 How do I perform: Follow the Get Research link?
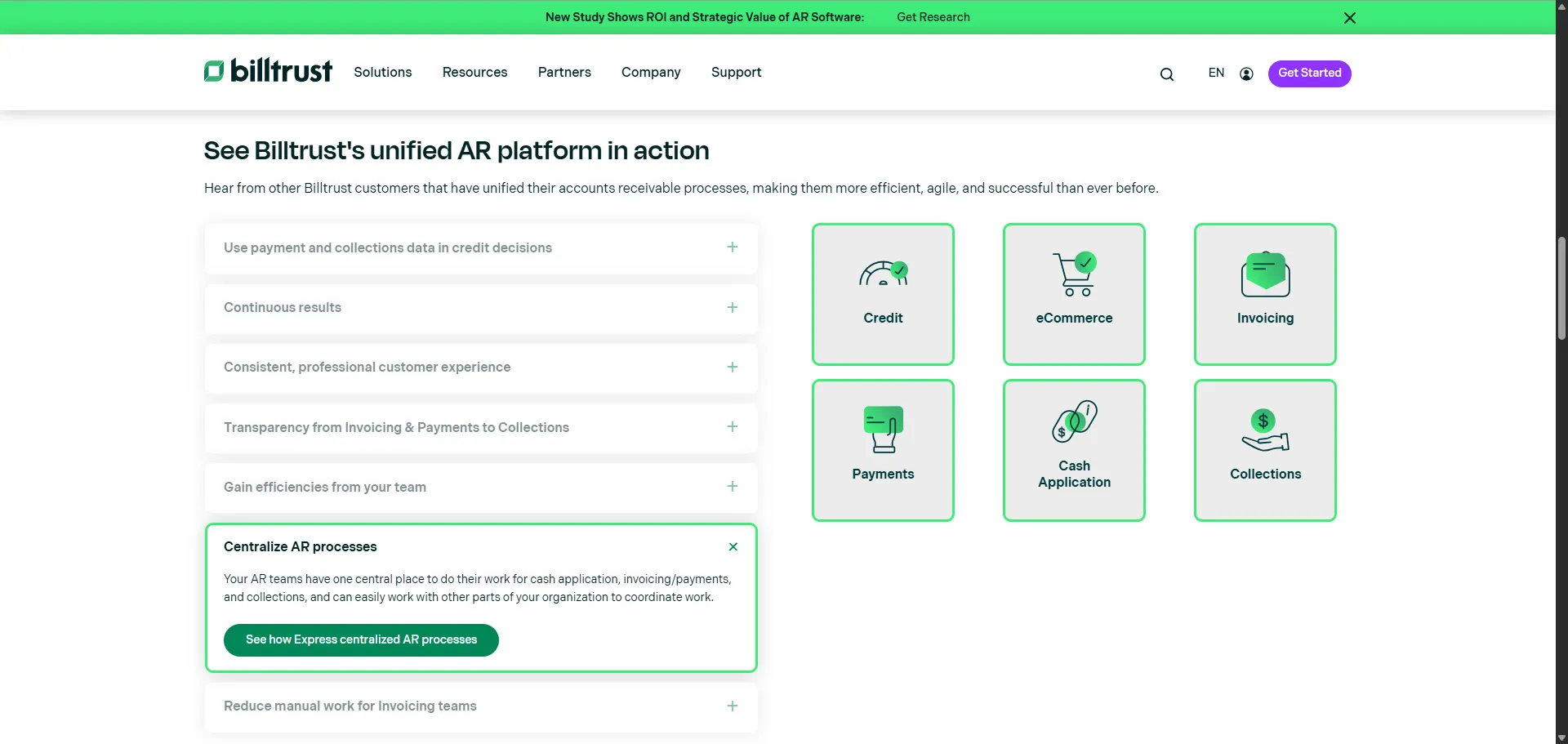tap(933, 17)
